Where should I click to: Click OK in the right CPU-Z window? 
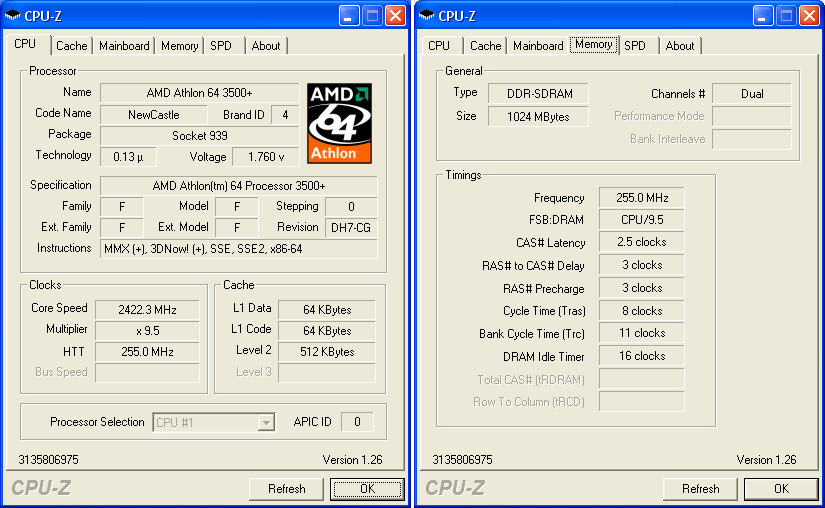(x=781, y=489)
